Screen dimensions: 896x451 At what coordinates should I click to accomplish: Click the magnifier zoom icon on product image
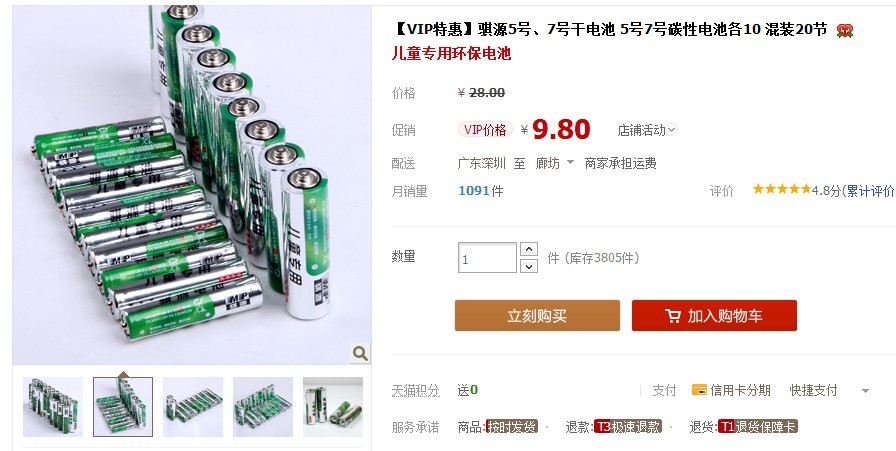(x=360, y=353)
